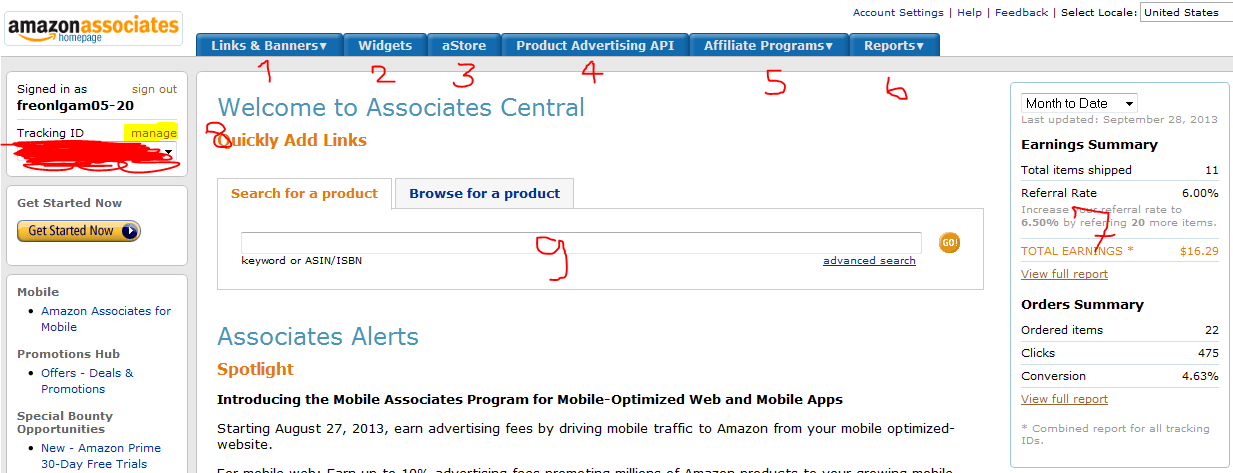
Task: Click the Amazon Associates homepage logo
Action: point(93,29)
